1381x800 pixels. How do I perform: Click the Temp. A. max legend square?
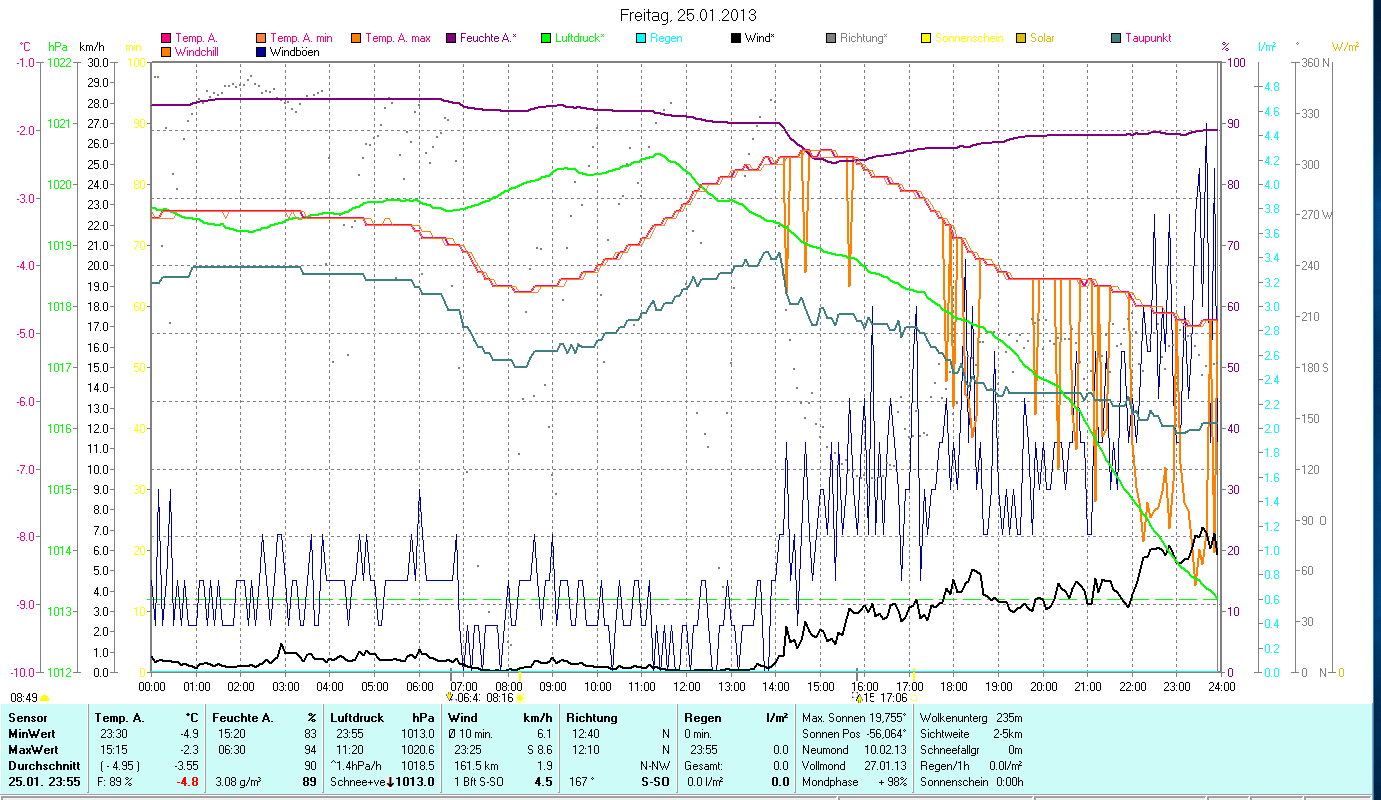[355, 38]
